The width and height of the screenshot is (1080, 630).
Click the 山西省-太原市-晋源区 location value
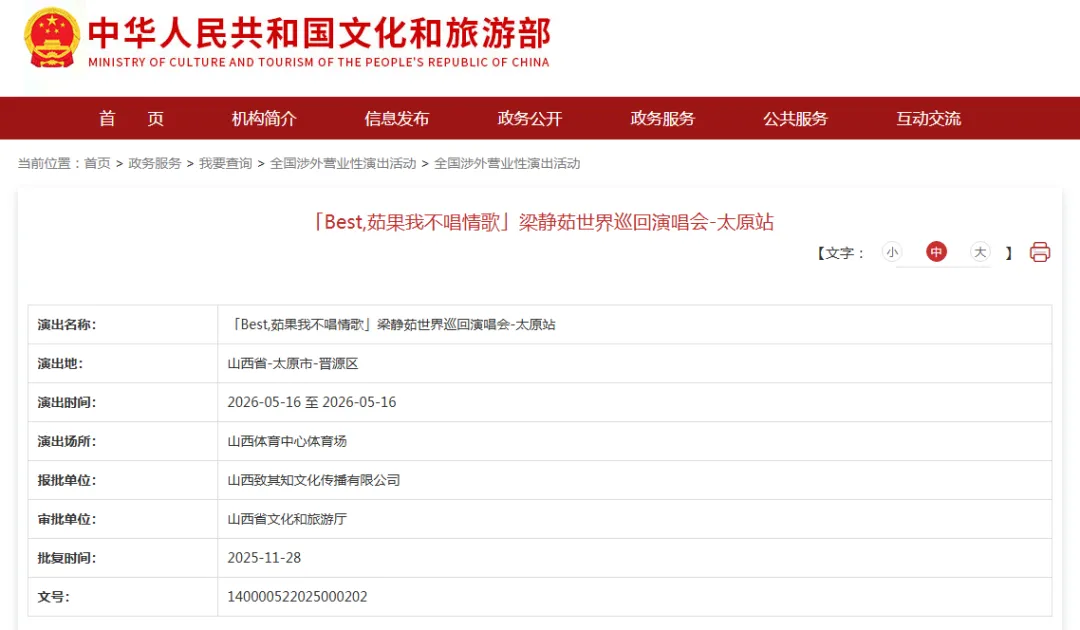(293, 364)
